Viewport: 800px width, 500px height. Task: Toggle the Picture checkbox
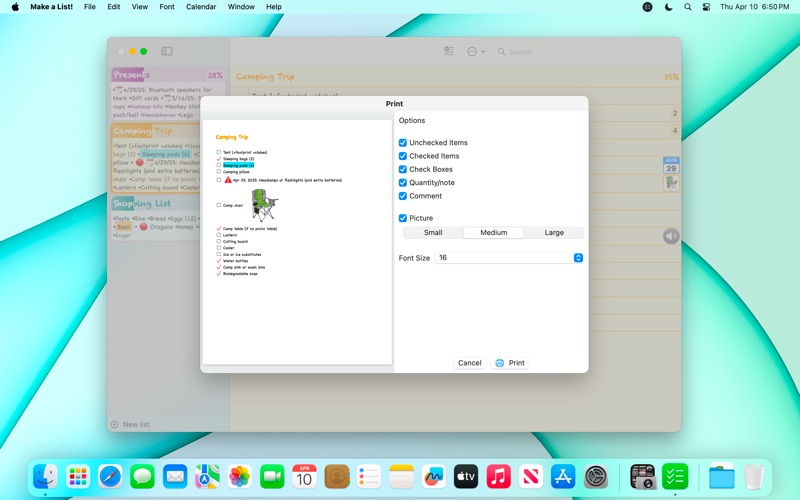click(403, 218)
